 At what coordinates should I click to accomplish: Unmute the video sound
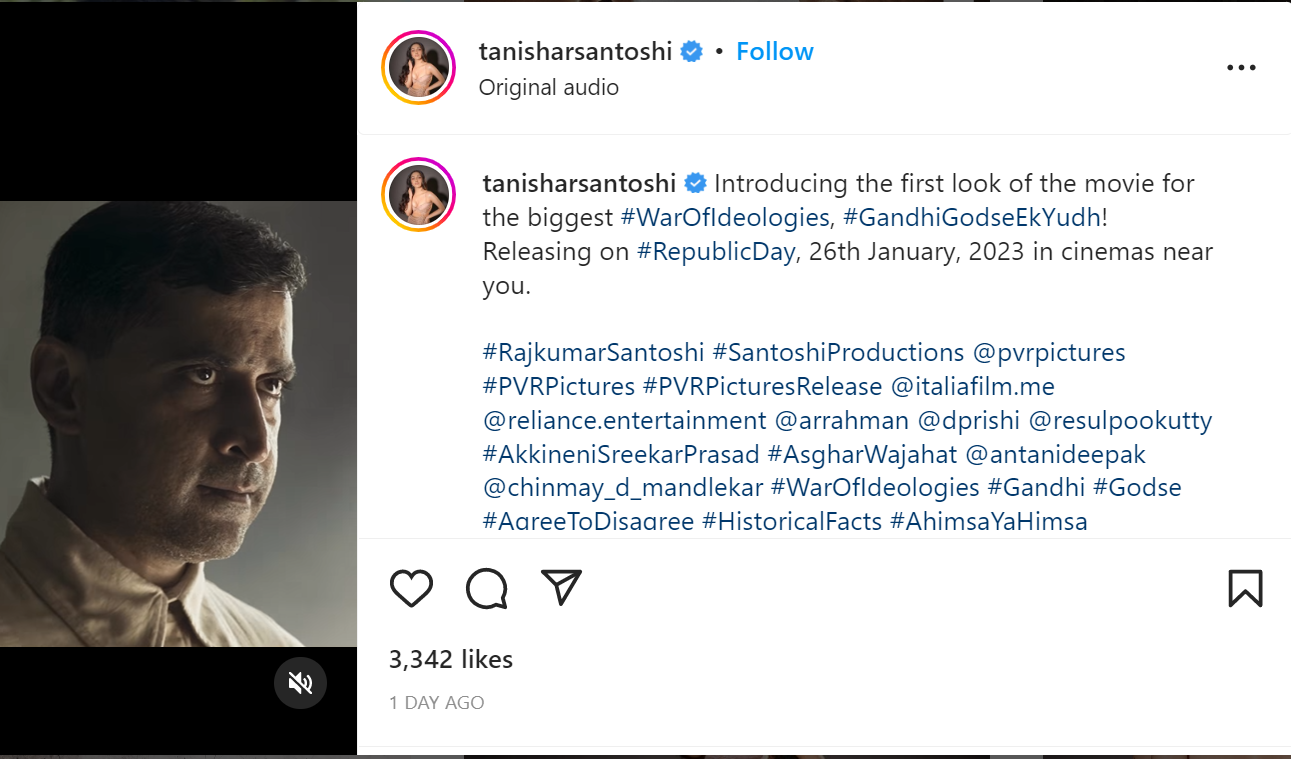click(300, 683)
